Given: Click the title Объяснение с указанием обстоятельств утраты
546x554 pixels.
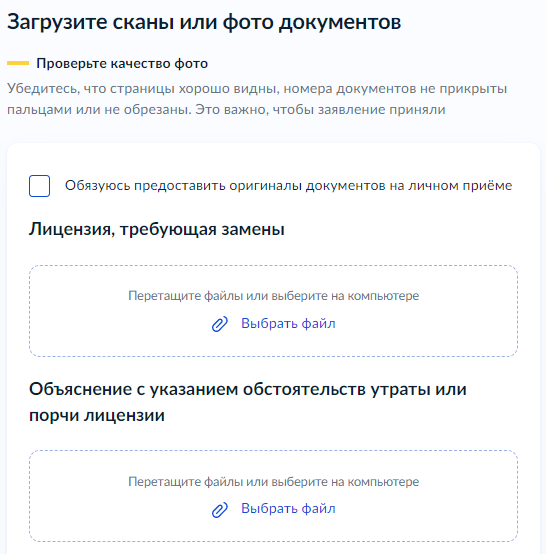Looking at the screenshot, I should point(248,402).
